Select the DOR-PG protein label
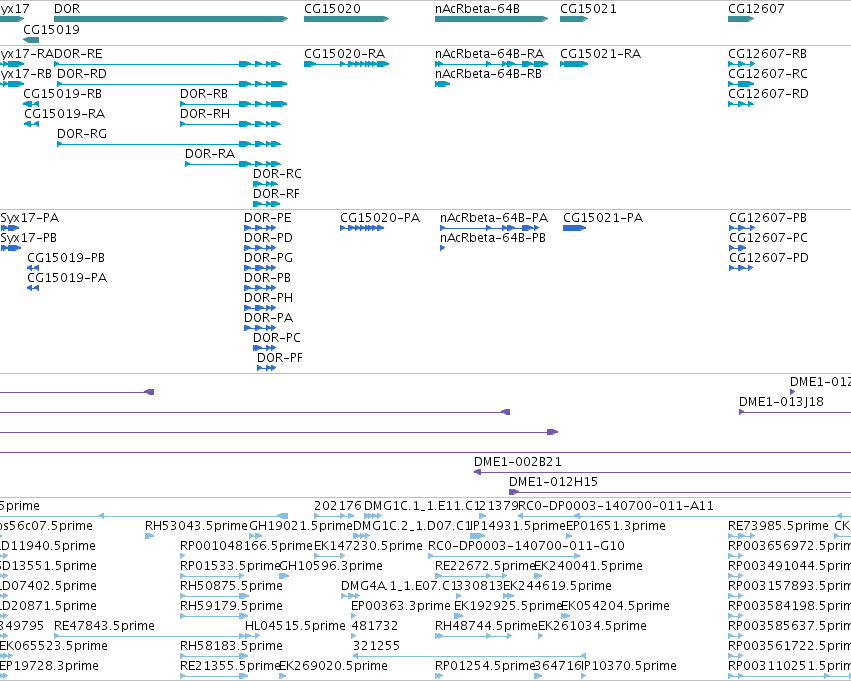This screenshot has height=681, width=851. [268, 258]
